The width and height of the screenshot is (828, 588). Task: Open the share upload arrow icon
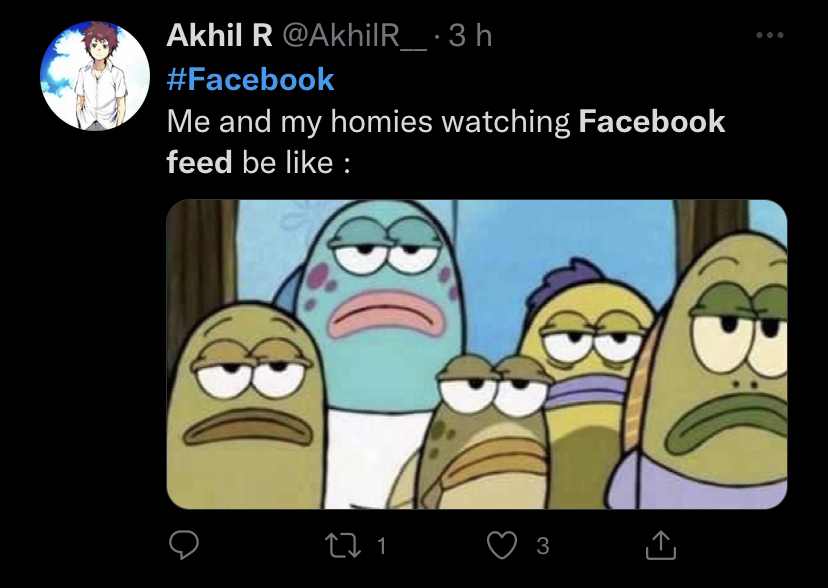point(661,545)
